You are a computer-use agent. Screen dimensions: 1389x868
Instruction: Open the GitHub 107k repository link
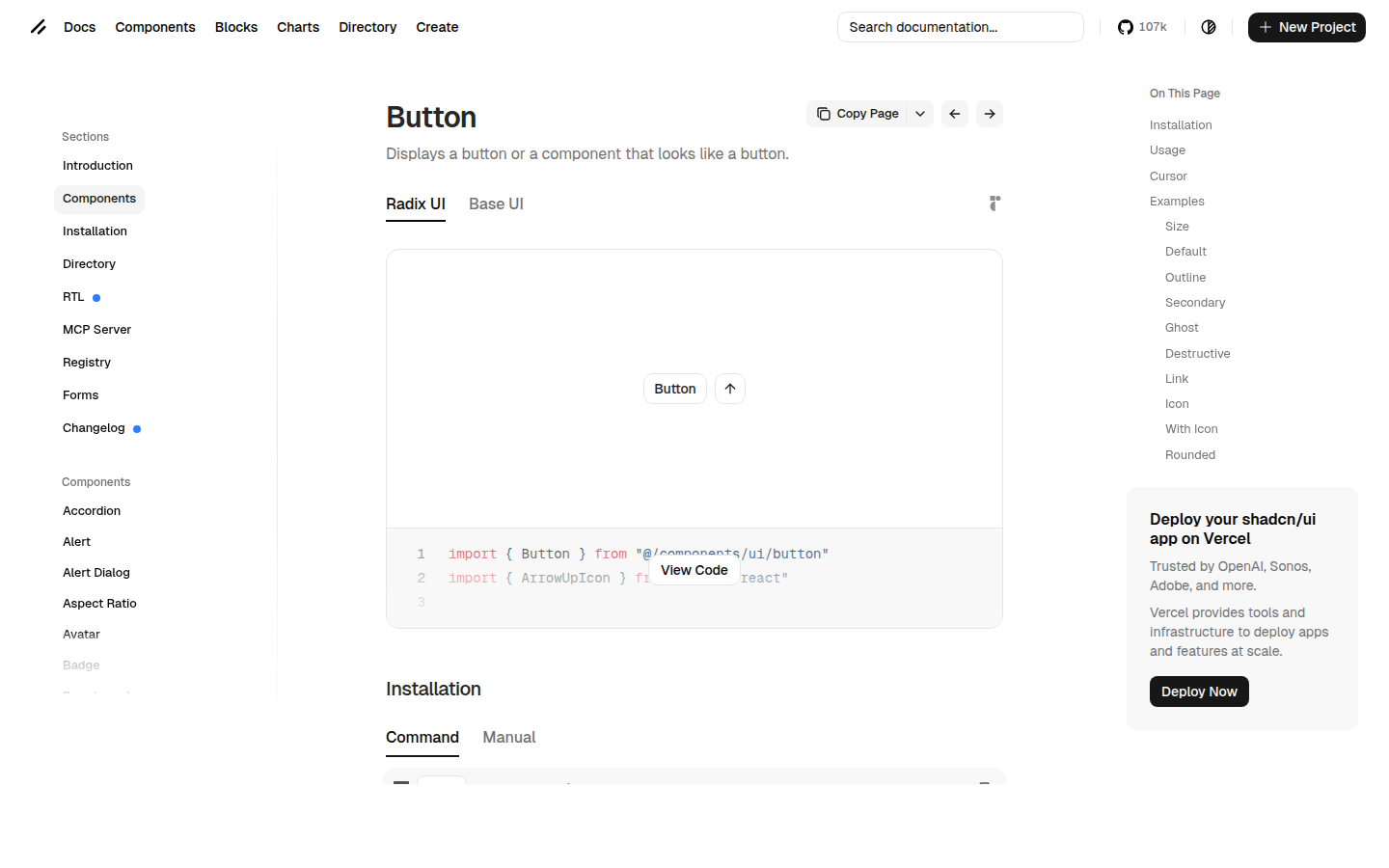(x=1142, y=27)
